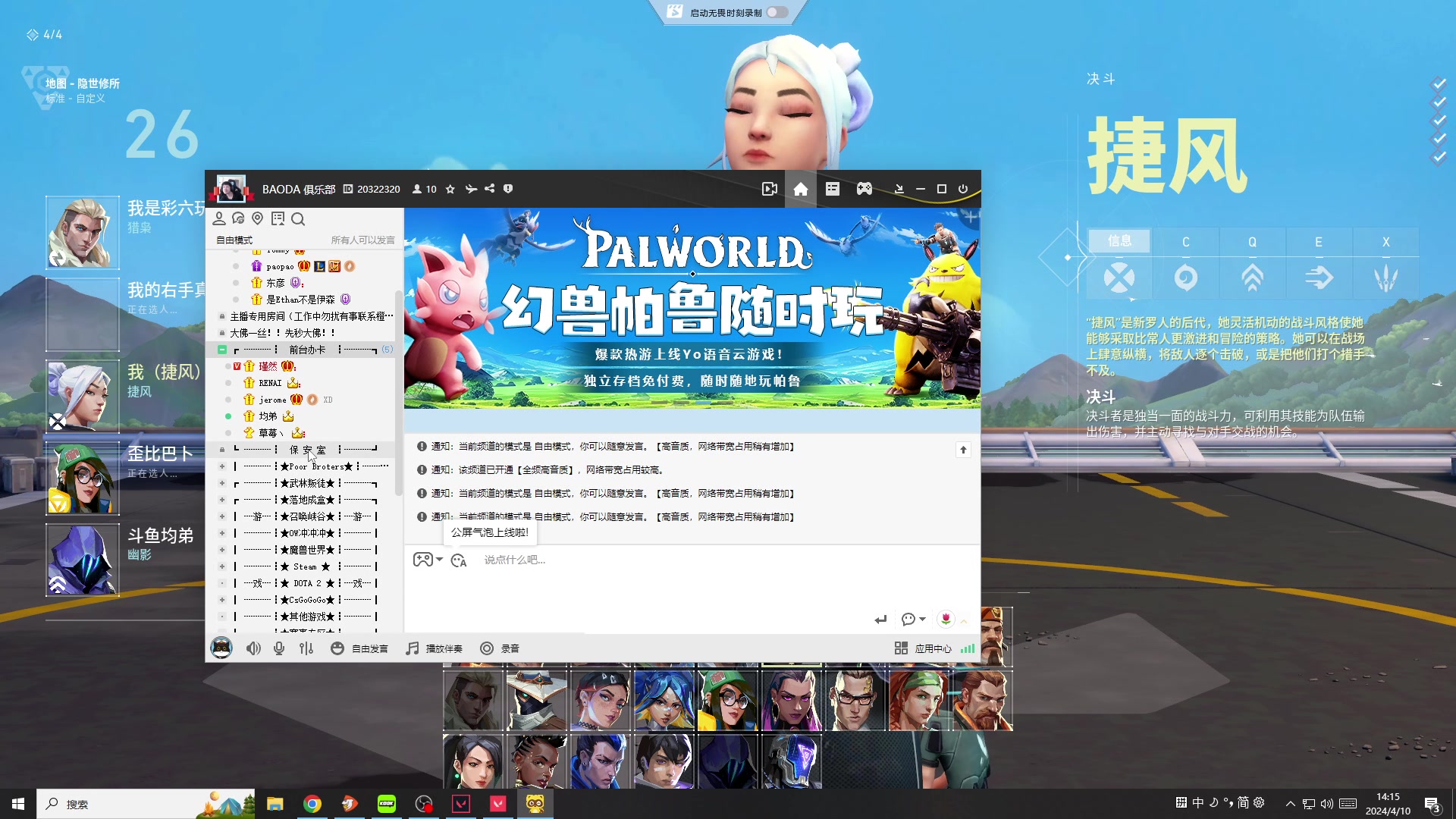
Task: Search channel members with magnifier icon
Action: pyautogui.click(x=298, y=219)
